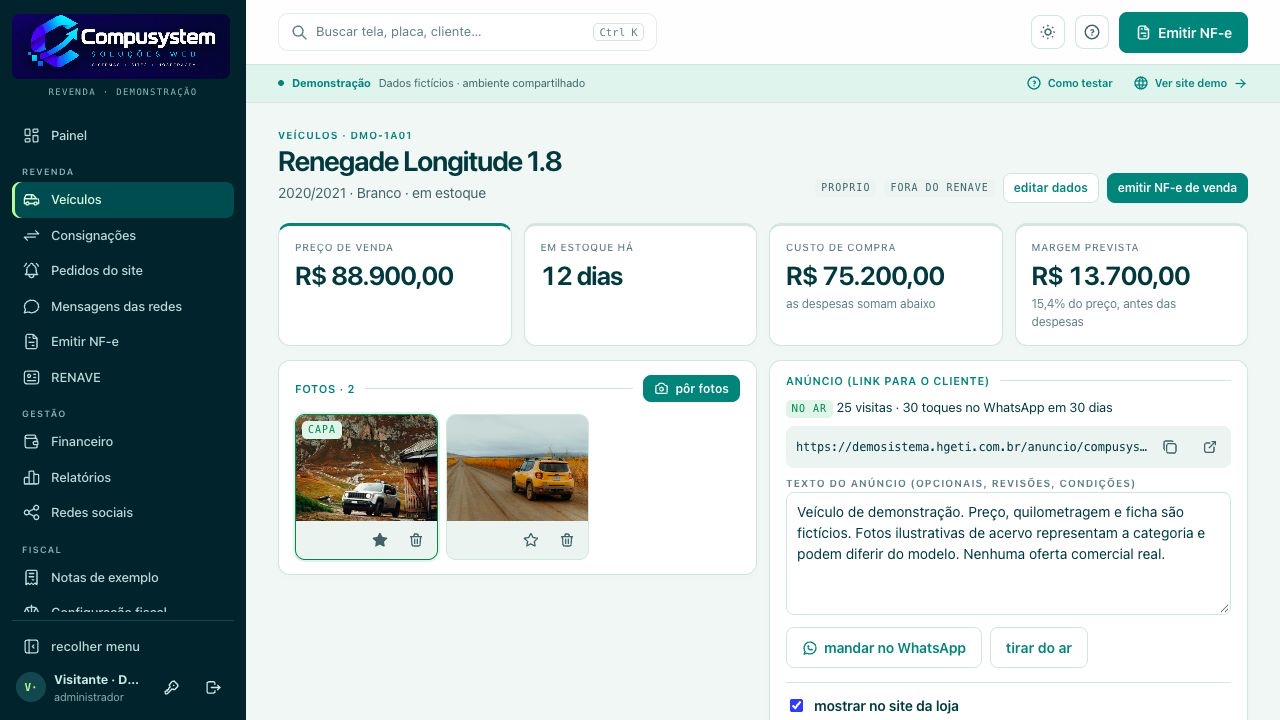Open Notas de exemplo
1280x720 pixels.
point(123,577)
